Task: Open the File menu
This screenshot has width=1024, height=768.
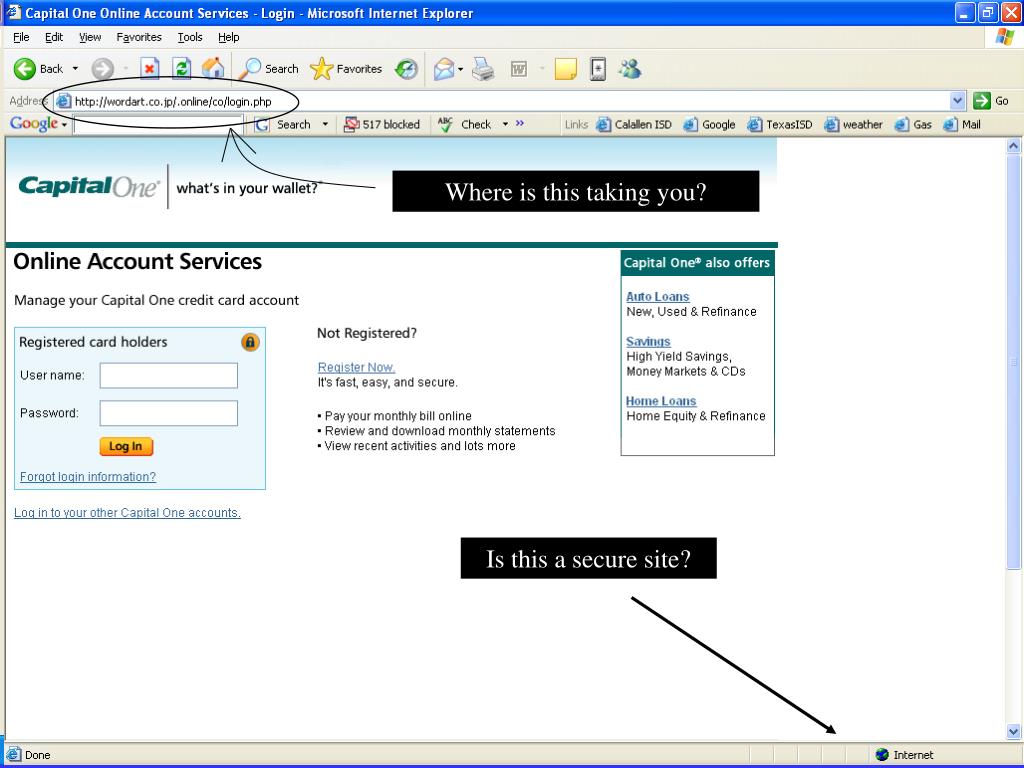Action: pyautogui.click(x=21, y=37)
